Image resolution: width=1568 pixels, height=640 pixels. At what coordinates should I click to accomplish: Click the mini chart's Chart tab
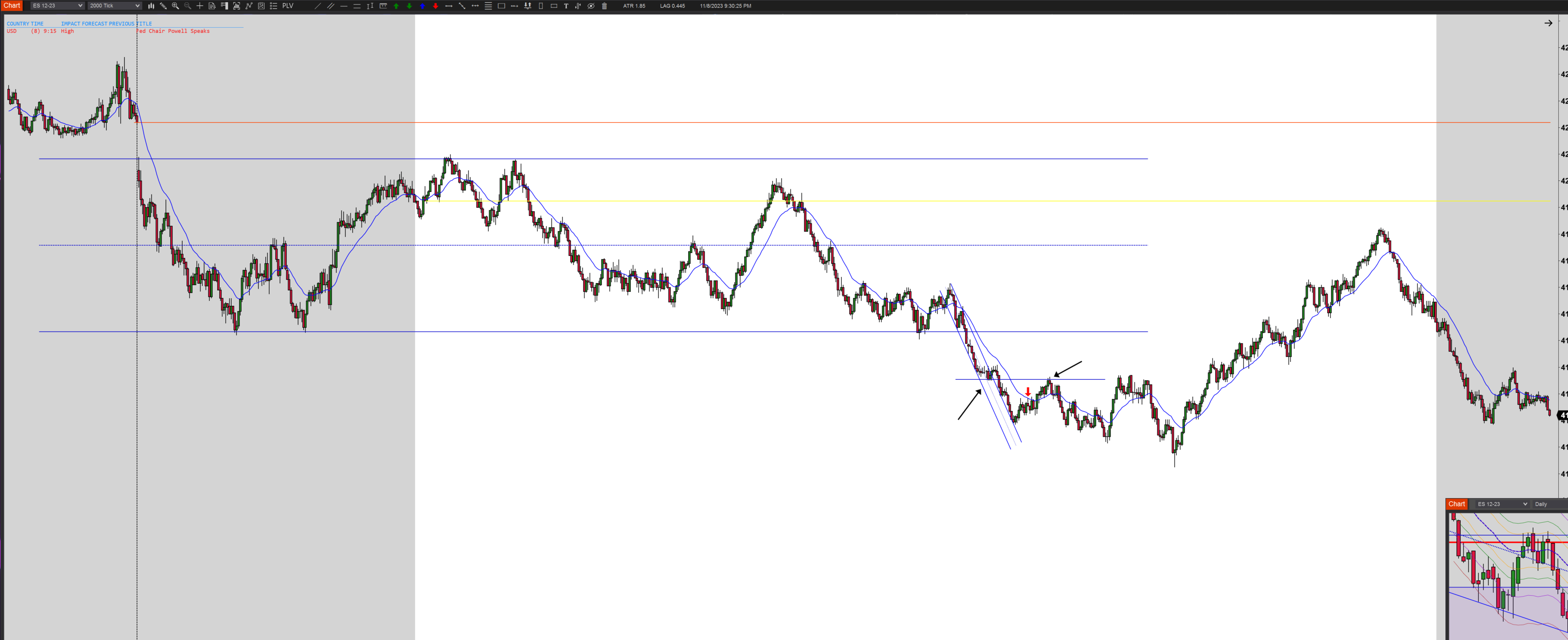[x=1457, y=504]
